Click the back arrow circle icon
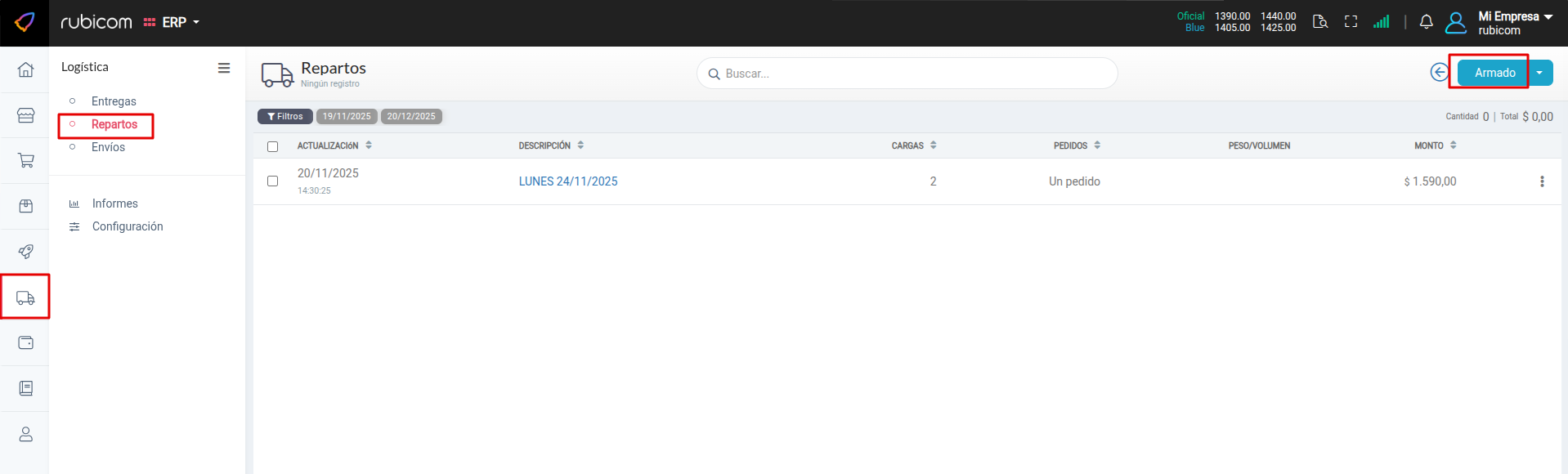 coord(1439,73)
